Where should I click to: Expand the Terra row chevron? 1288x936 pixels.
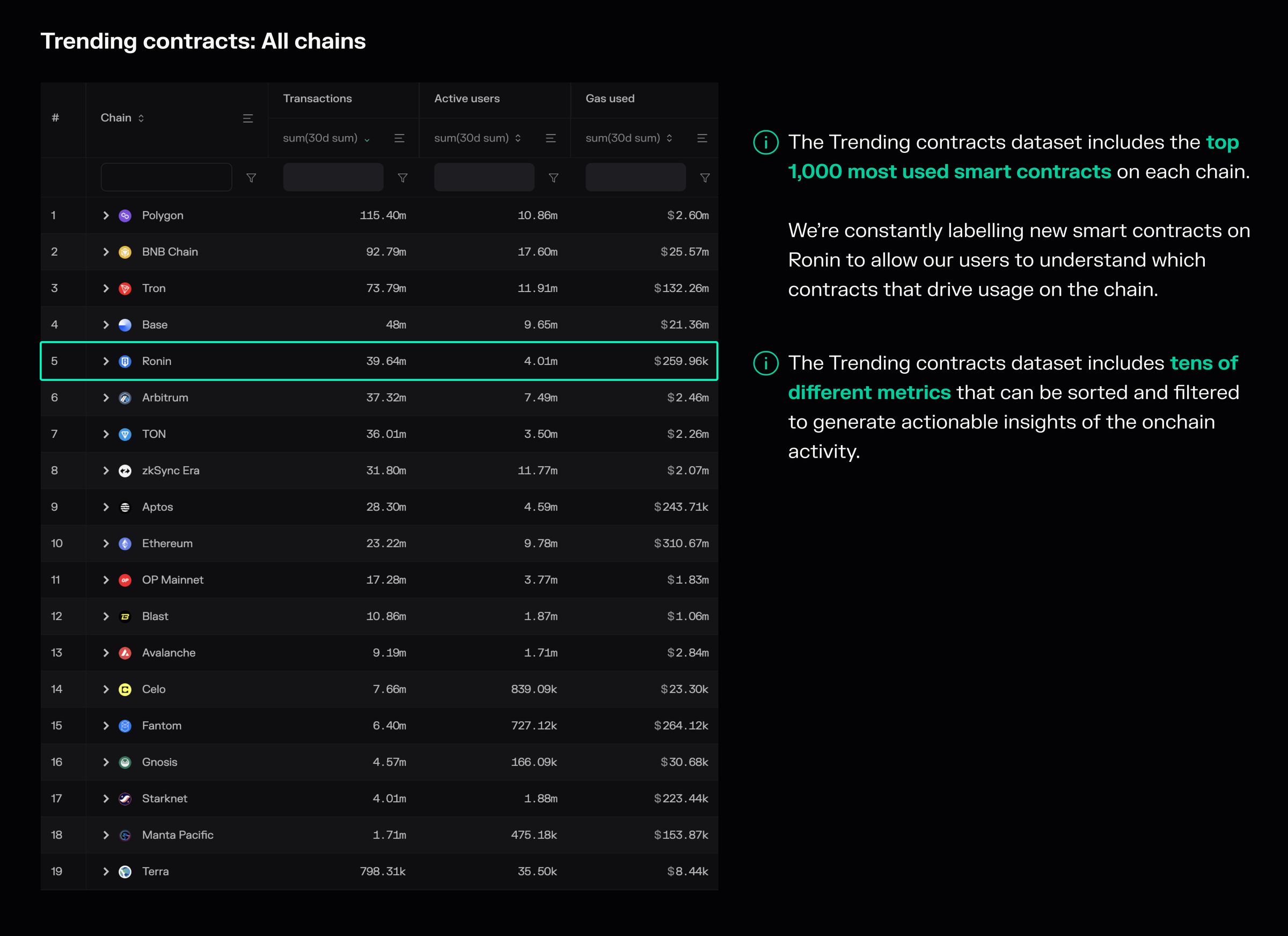coord(106,871)
